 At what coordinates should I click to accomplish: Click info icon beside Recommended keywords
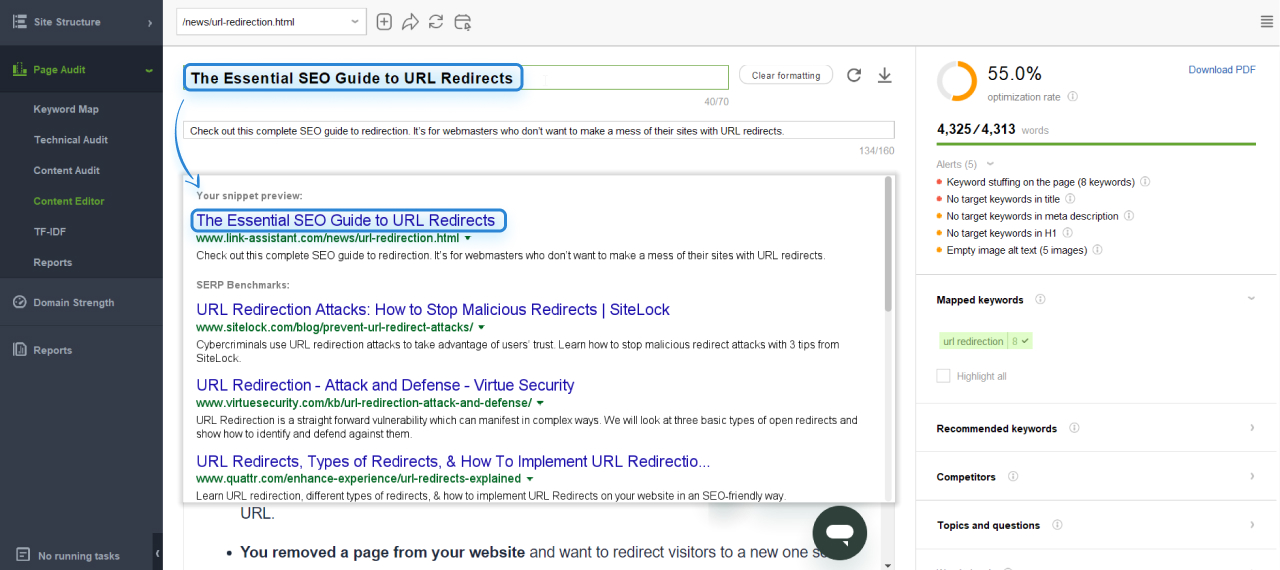(x=1074, y=428)
